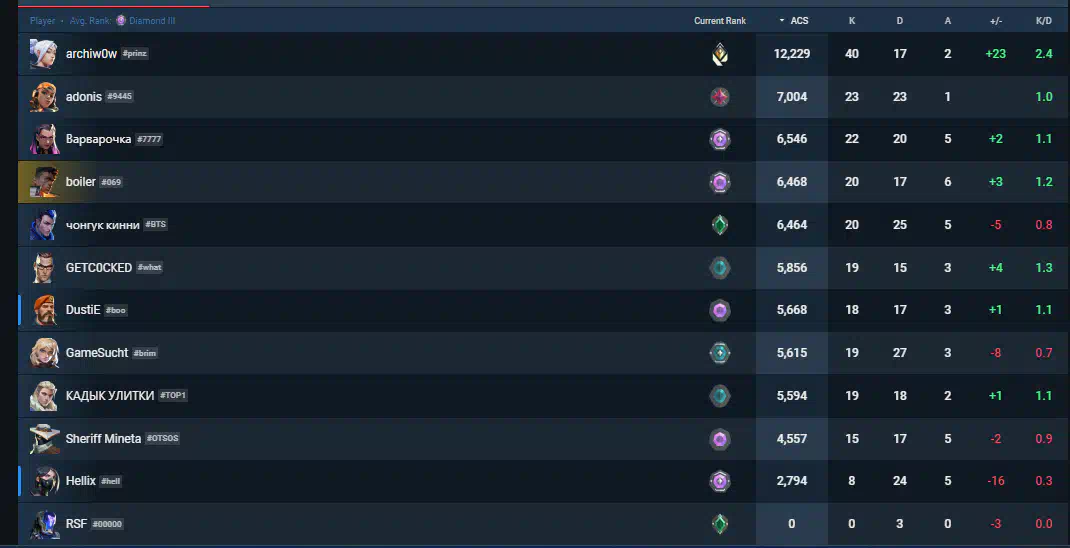
Task: Sort by the D deaths column
Action: (x=899, y=20)
